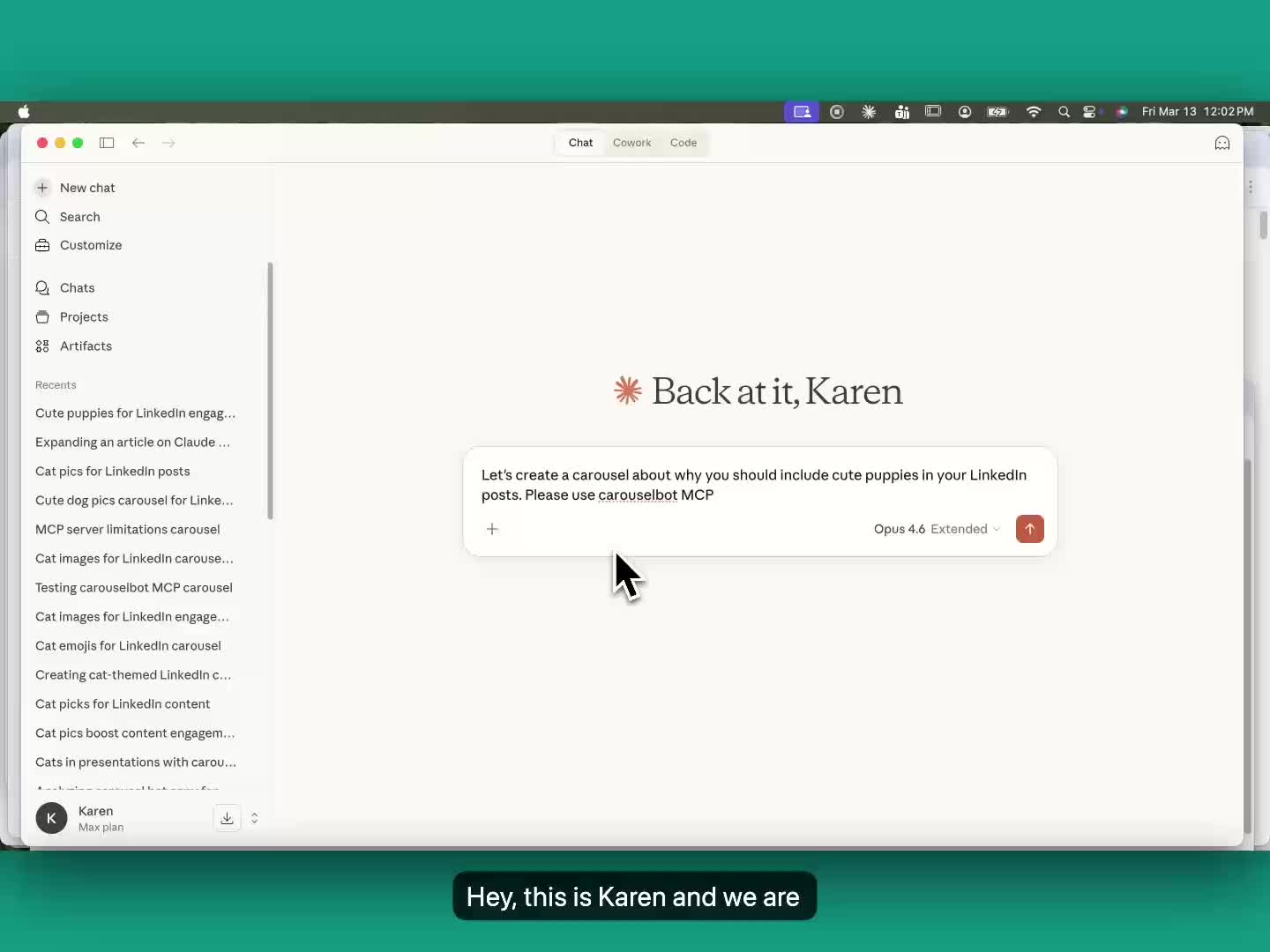Screen dimensions: 1270x952
Task: Click the Chats bubble icon
Action: click(x=42, y=288)
